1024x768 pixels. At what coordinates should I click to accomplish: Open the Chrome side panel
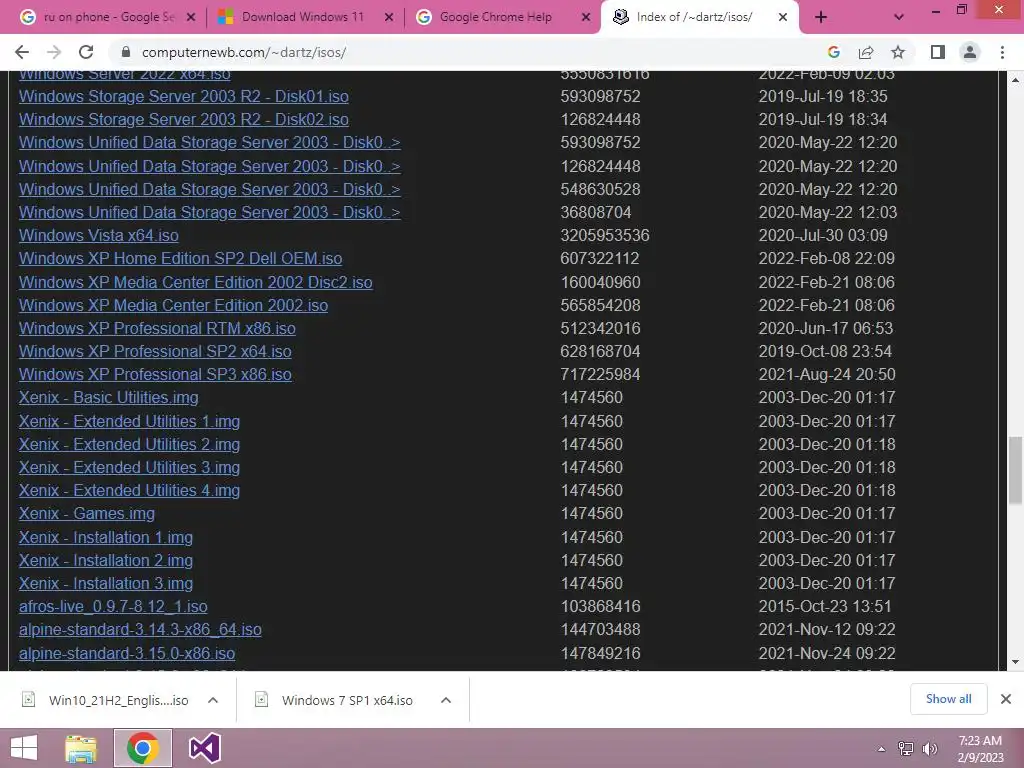point(938,52)
